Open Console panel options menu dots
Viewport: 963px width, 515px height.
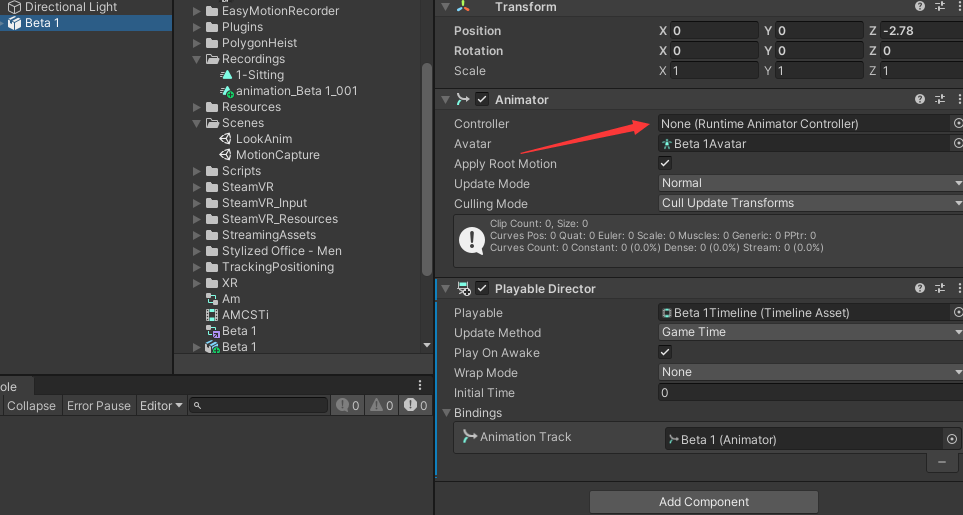pyautogui.click(x=420, y=385)
